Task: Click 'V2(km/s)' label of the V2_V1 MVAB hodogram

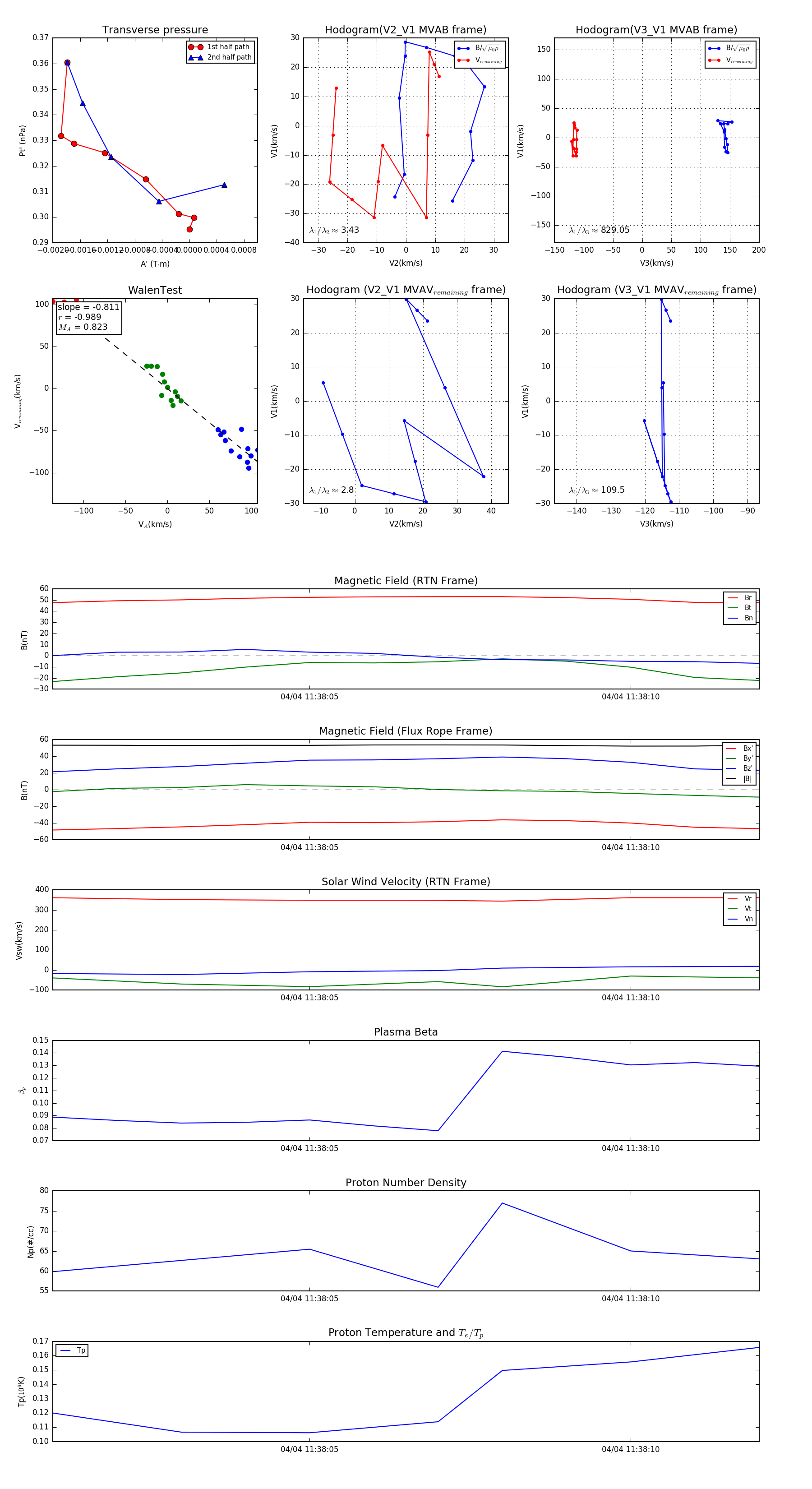Action: tap(406, 263)
